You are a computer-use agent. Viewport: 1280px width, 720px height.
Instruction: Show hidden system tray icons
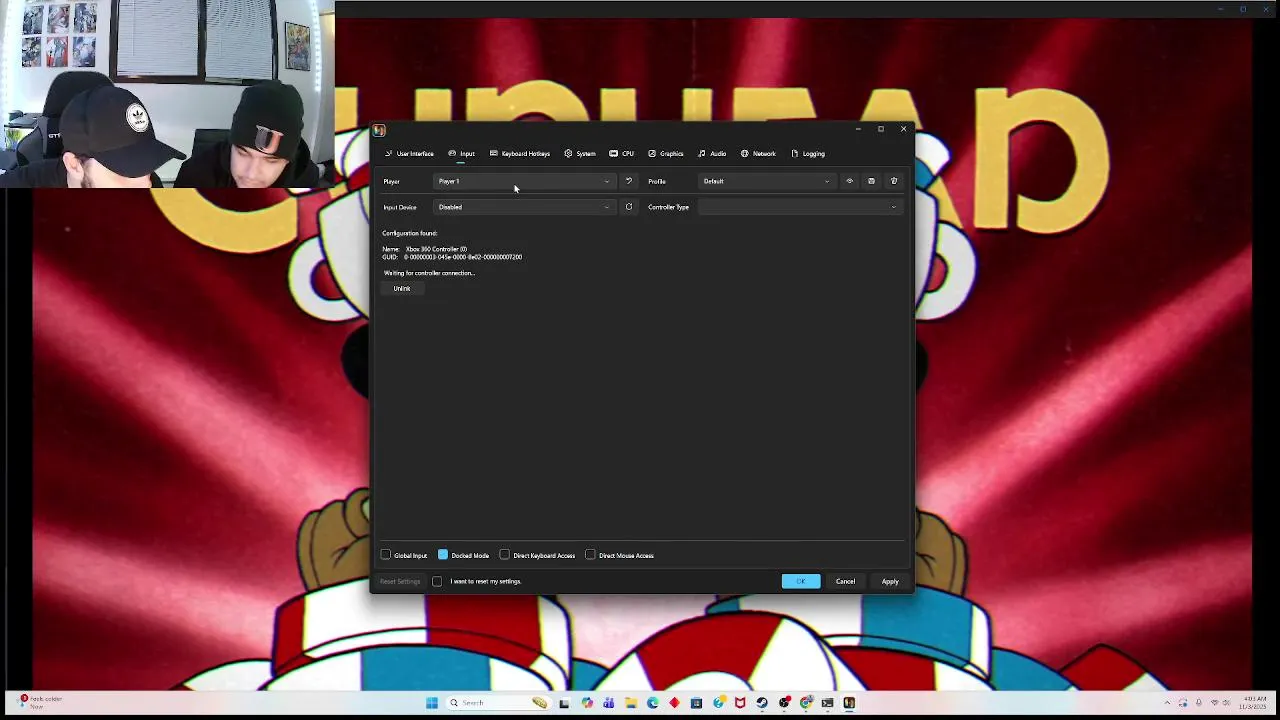[x=1167, y=703]
